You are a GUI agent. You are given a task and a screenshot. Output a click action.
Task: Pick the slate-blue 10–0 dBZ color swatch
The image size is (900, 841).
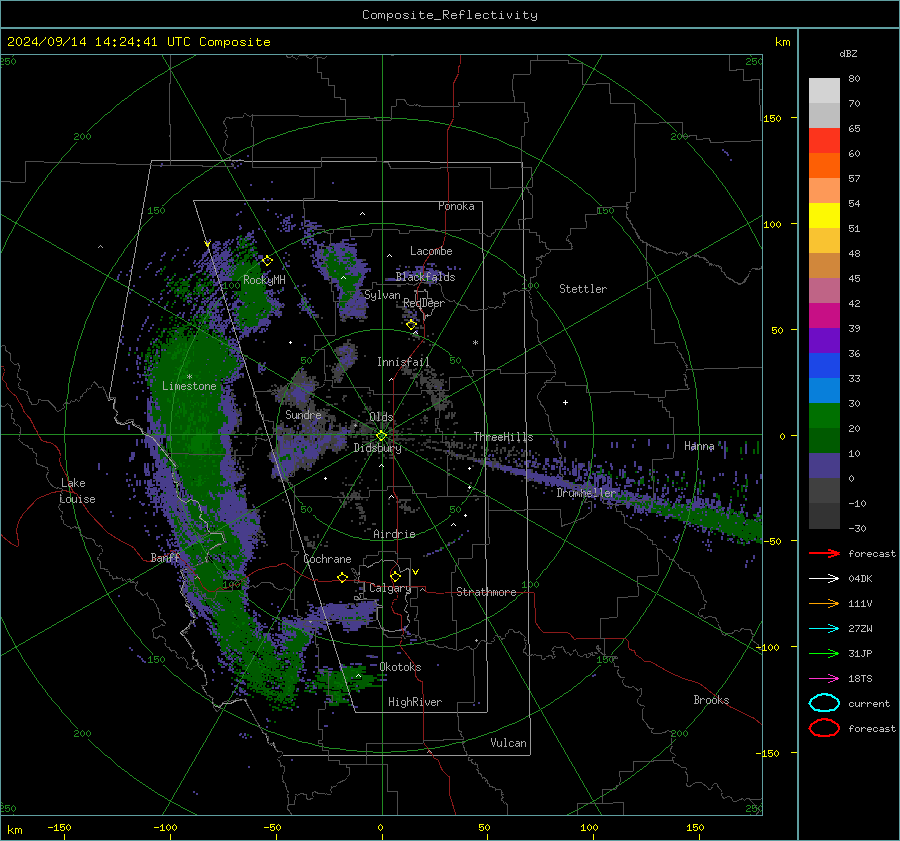pos(824,466)
